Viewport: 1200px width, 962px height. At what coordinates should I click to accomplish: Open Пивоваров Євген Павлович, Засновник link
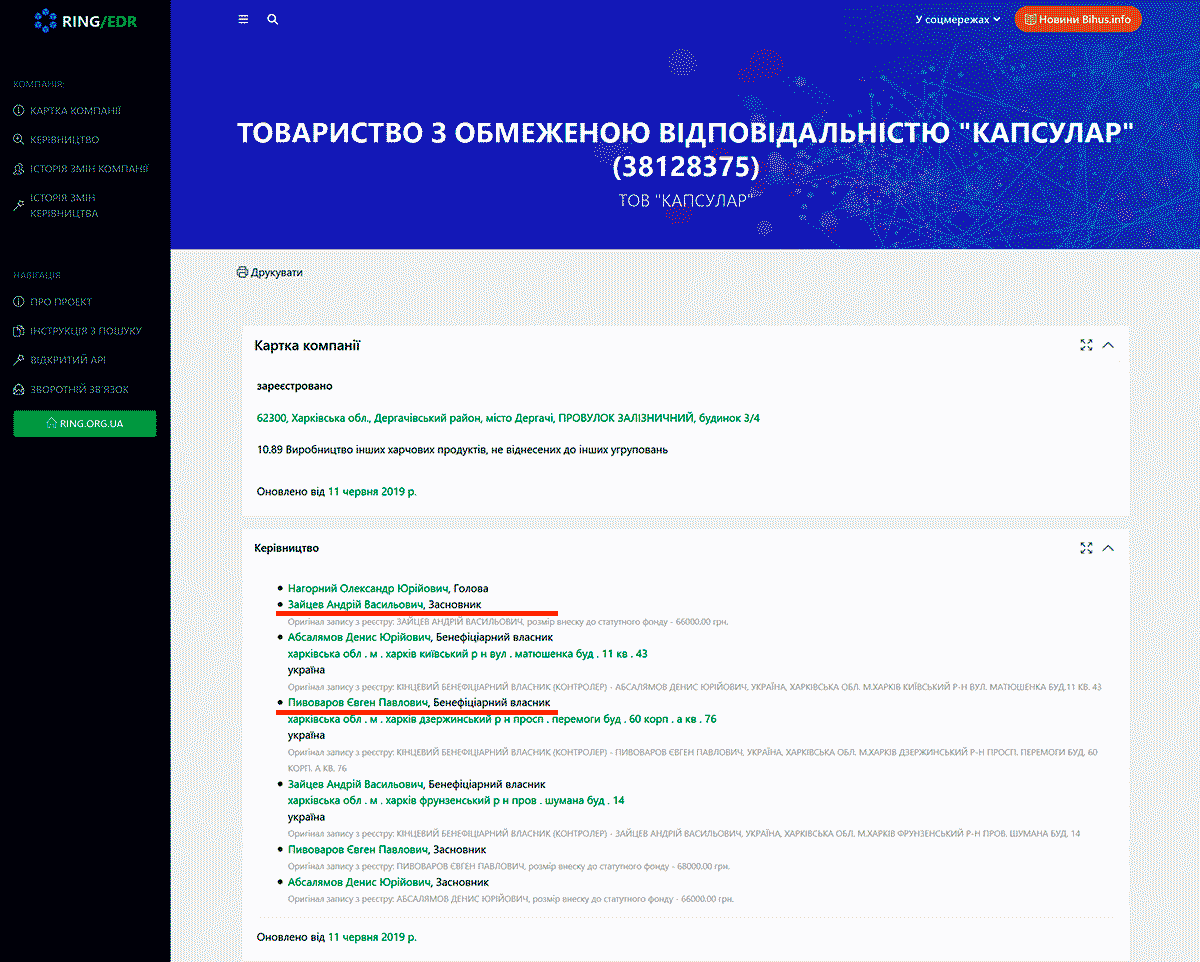pos(358,850)
